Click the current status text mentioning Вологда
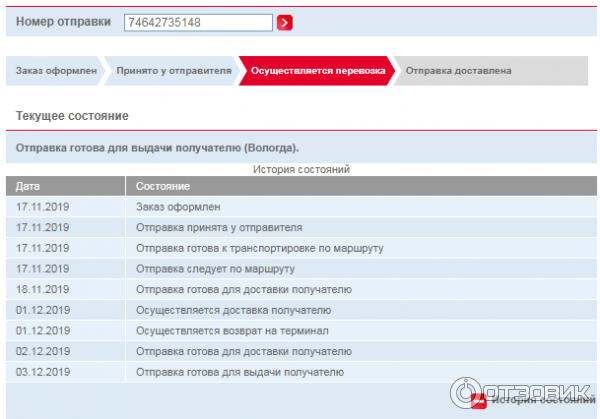This screenshot has width=600, height=419. tap(157, 147)
